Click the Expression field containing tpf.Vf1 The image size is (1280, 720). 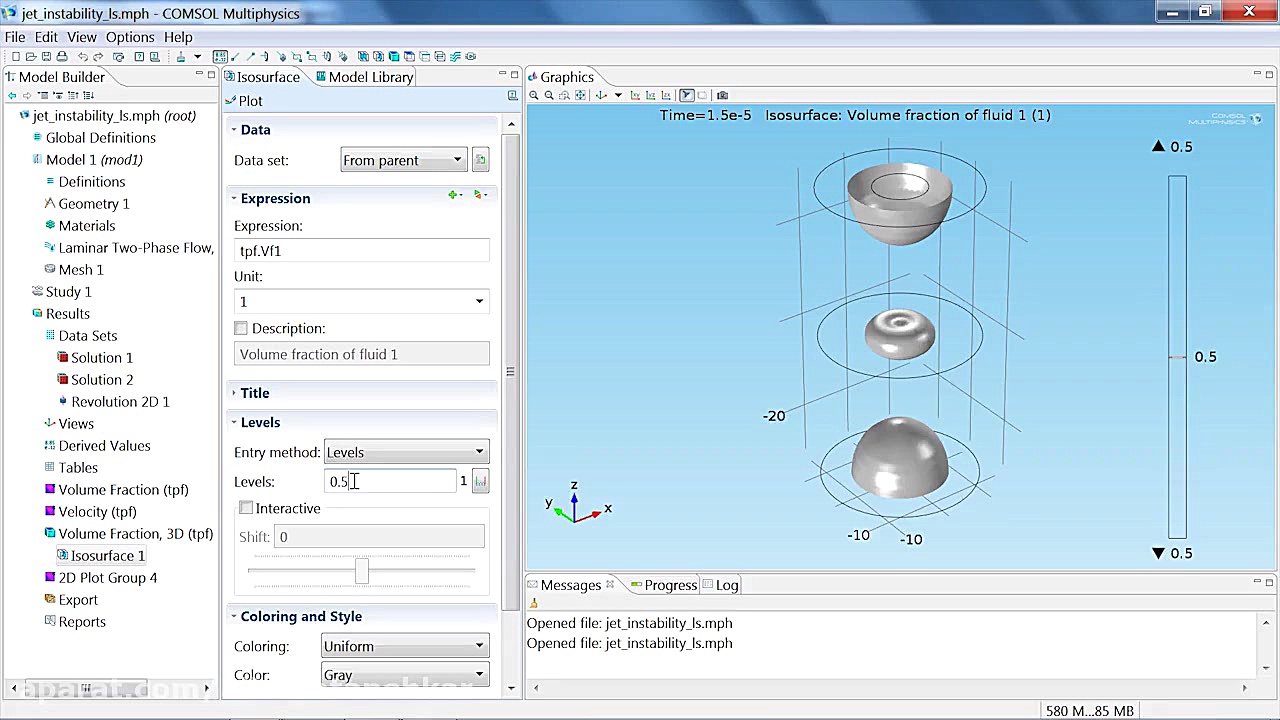tap(361, 251)
